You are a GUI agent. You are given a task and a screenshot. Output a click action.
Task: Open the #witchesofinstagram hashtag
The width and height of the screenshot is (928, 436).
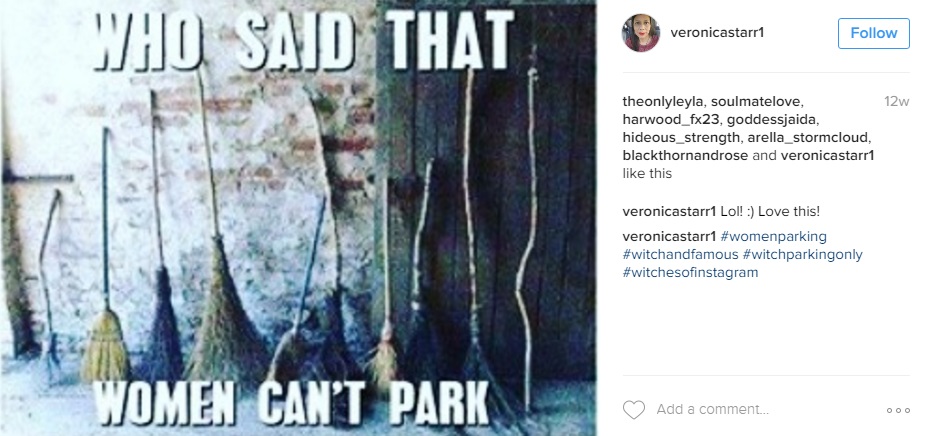(690, 273)
